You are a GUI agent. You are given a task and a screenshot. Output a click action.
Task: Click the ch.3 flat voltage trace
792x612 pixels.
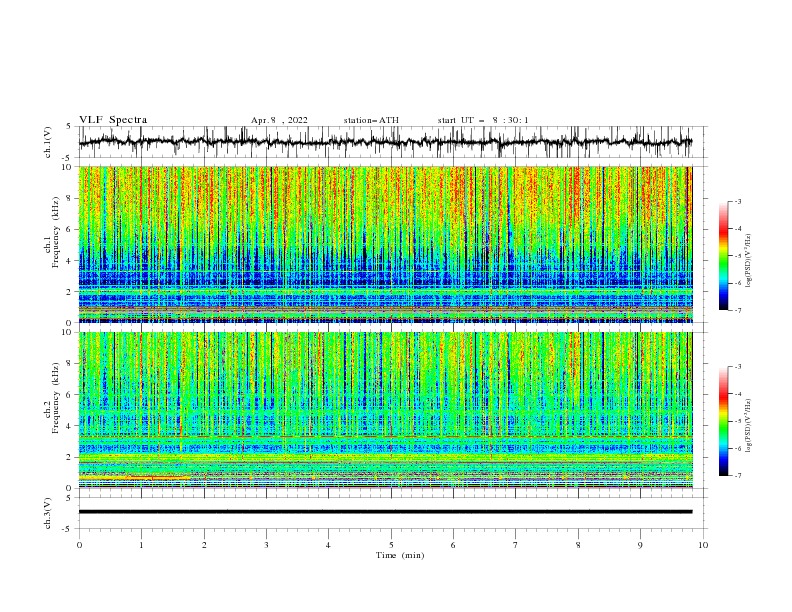coord(385,512)
